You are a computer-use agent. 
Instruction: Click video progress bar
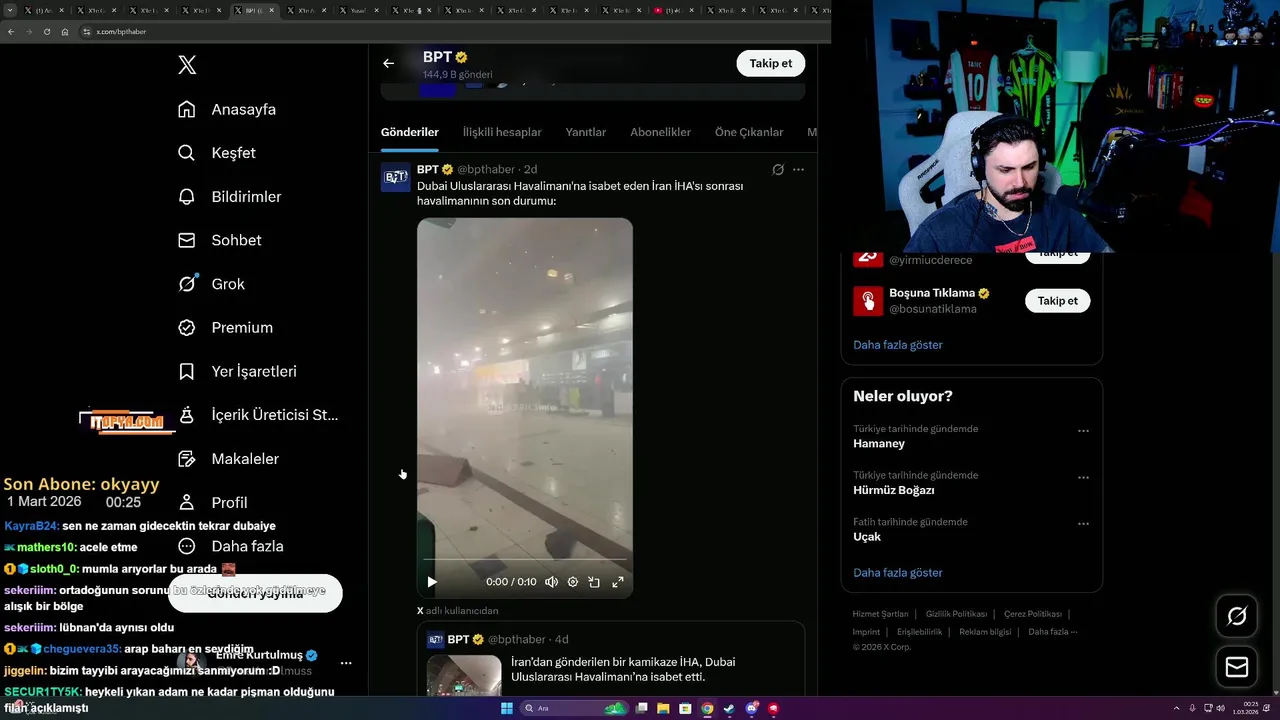click(525, 559)
